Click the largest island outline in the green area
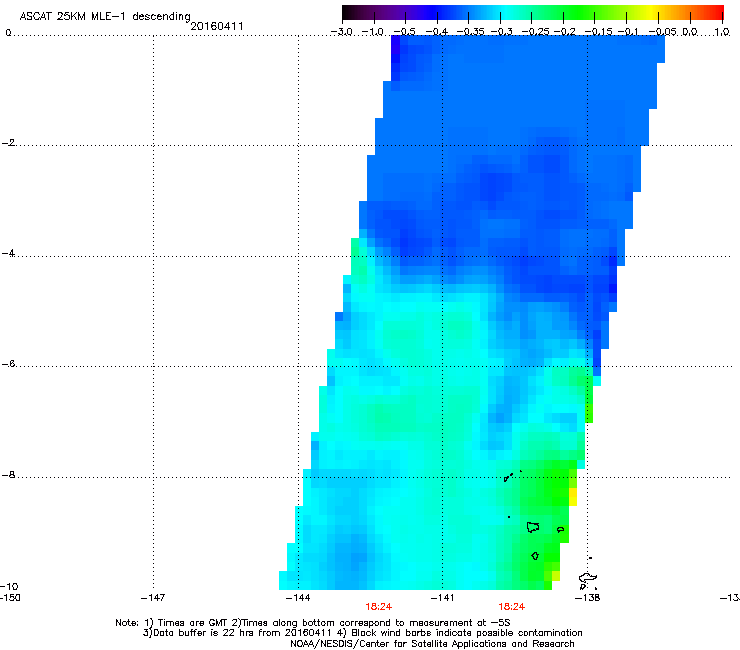 click(x=533, y=527)
